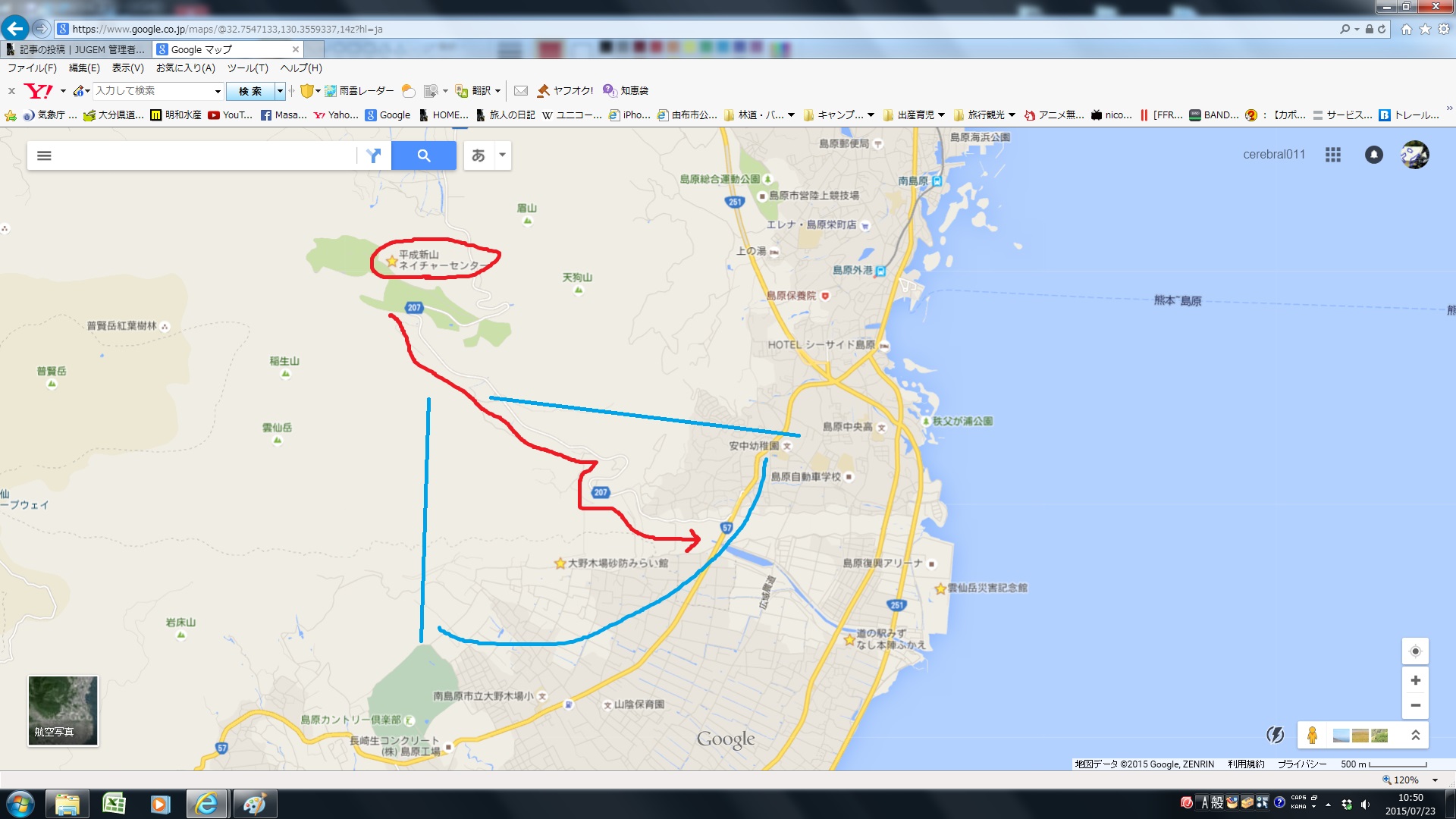Open the 気象庁 favorites bookmark
Viewport: 1456px width, 819px height.
point(50,115)
